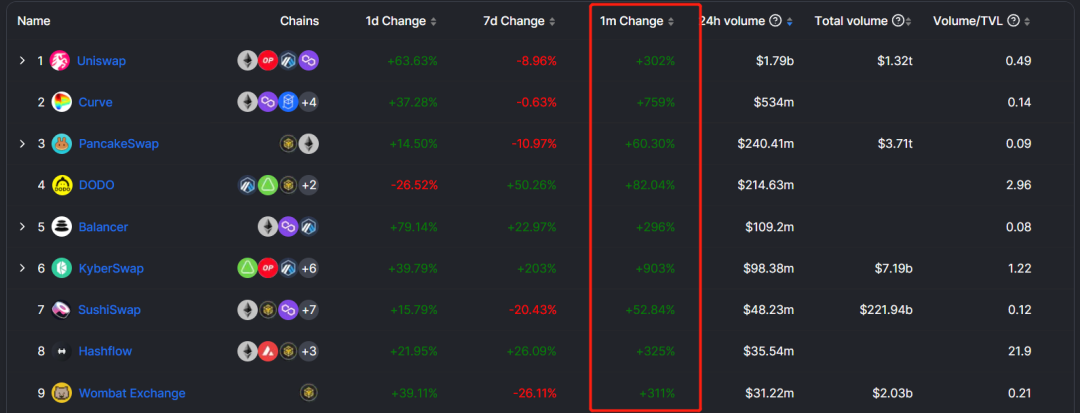1080x413 pixels.
Task: Expand the Uniswap row
Action: [x=22, y=61]
